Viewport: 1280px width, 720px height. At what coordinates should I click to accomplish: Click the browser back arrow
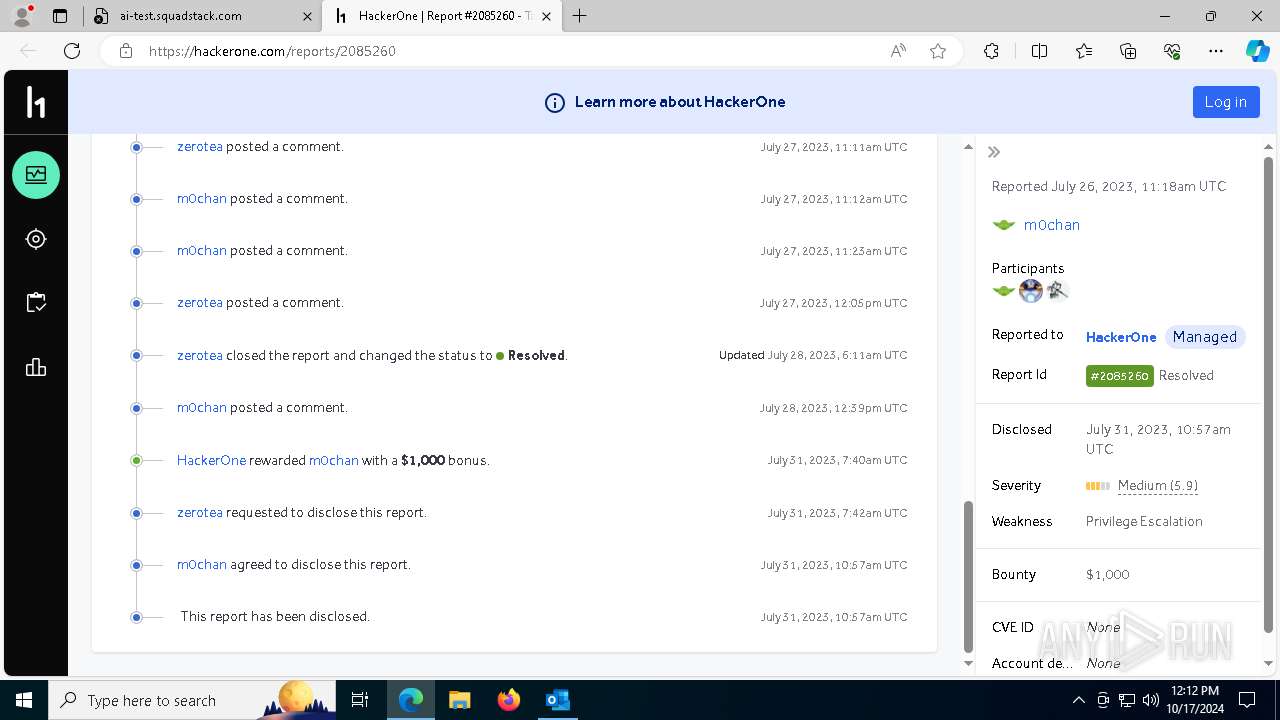pyautogui.click(x=28, y=51)
